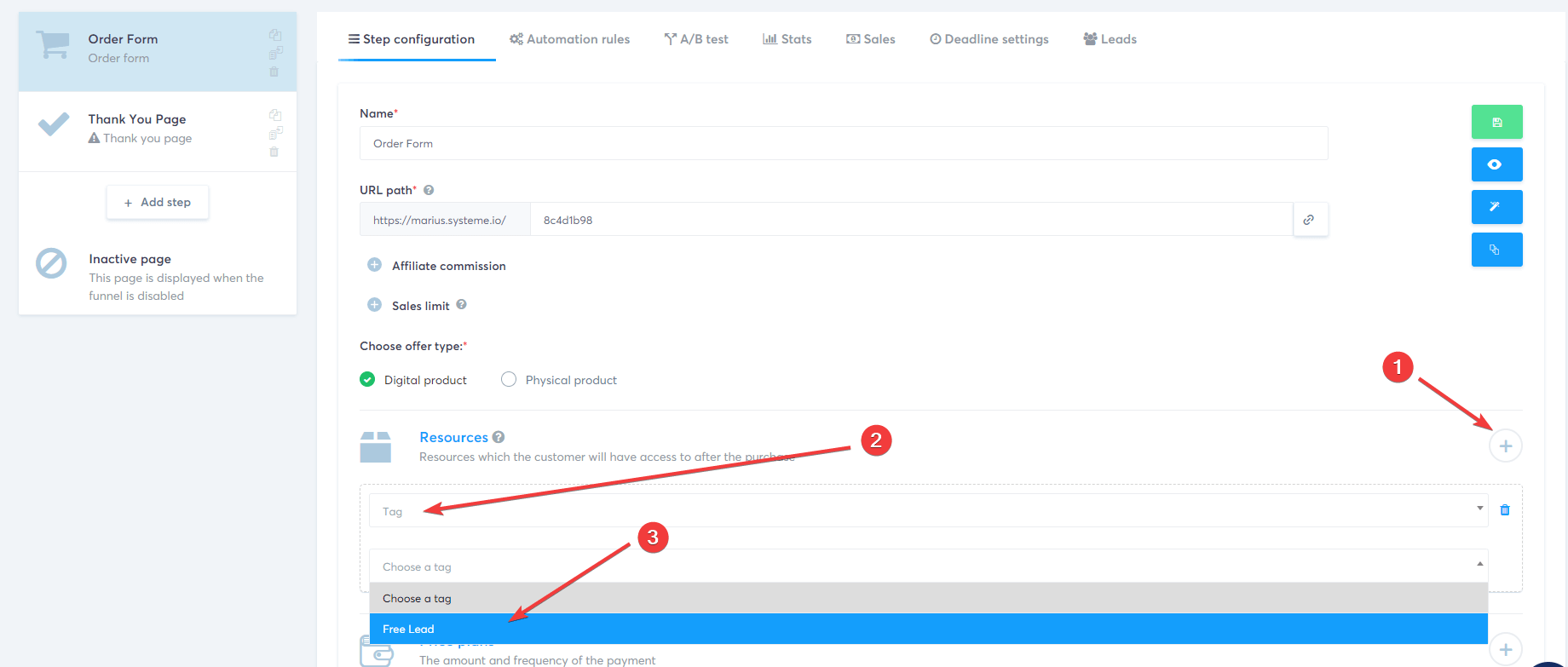Switch to the A/B test tab

click(x=696, y=39)
